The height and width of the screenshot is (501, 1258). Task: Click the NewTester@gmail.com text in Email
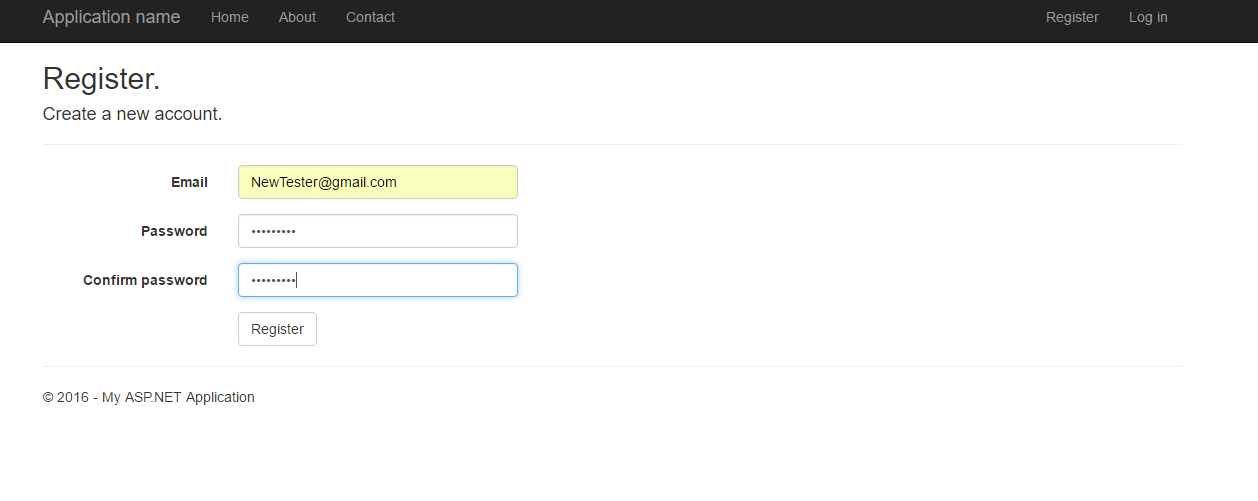click(323, 182)
